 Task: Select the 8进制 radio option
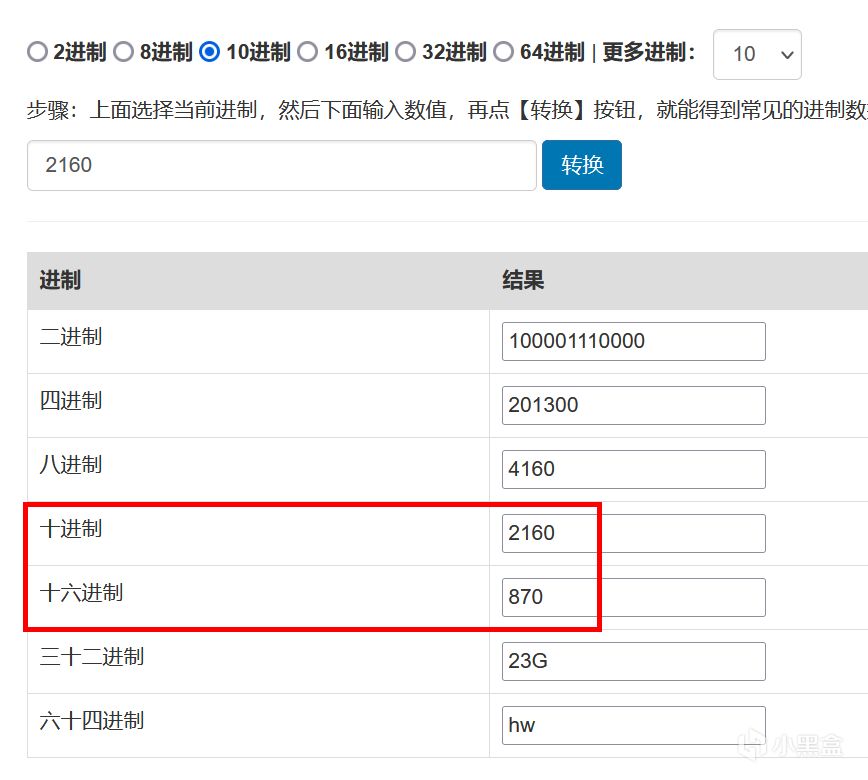(124, 52)
